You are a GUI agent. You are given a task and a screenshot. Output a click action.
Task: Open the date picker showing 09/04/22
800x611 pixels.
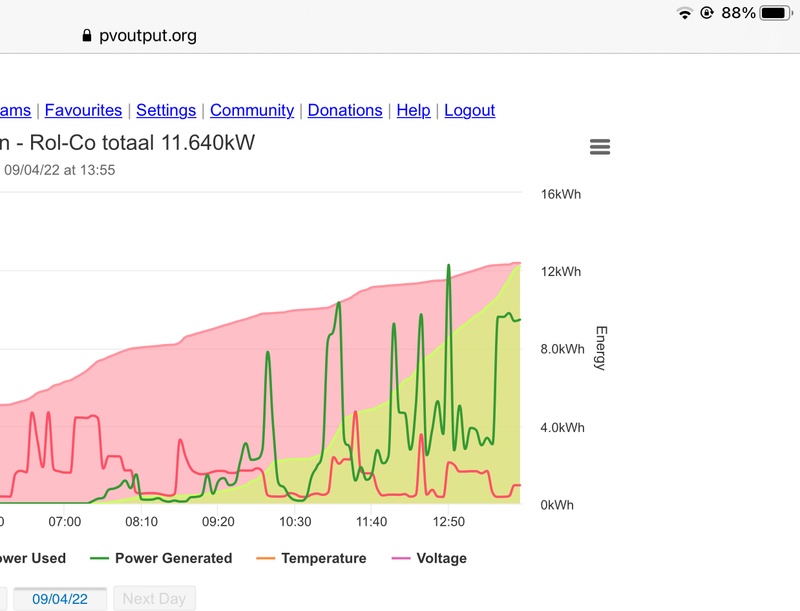(x=59, y=599)
